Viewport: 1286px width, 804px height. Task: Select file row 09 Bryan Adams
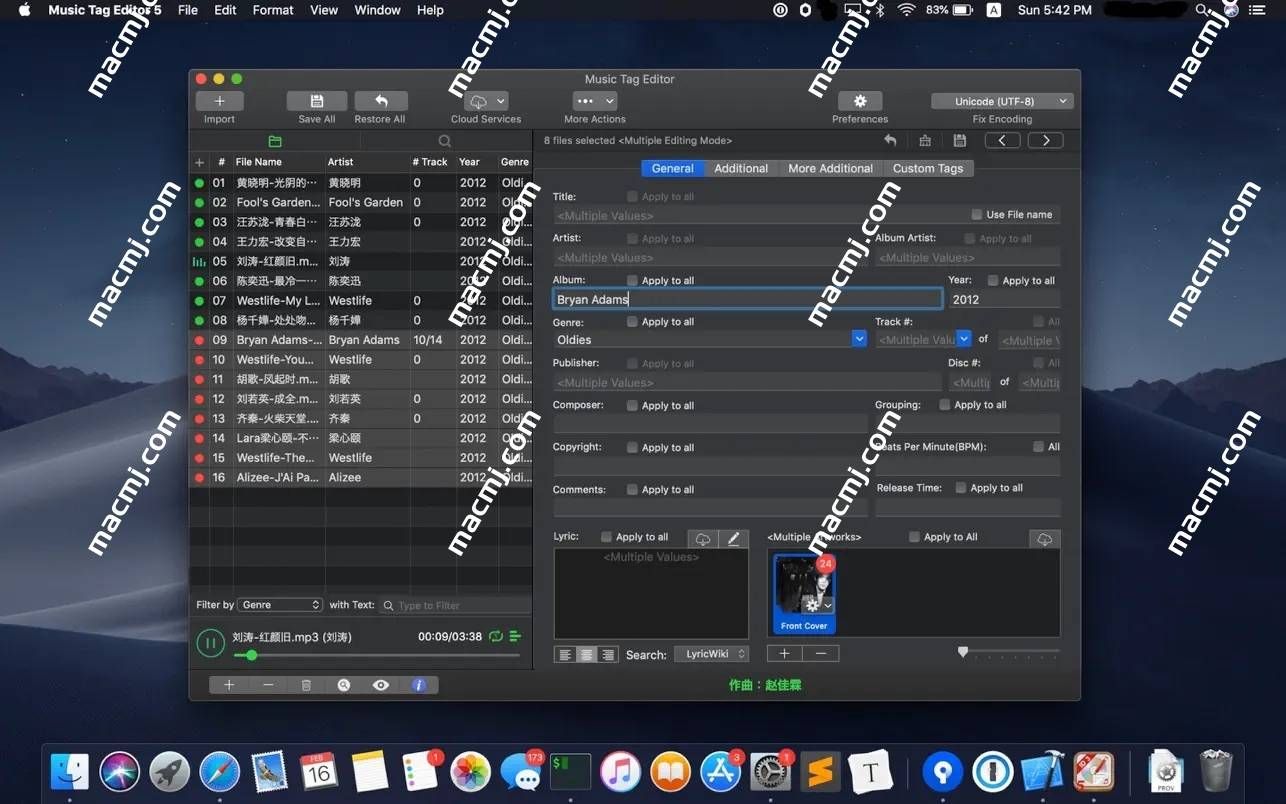click(360, 340)
